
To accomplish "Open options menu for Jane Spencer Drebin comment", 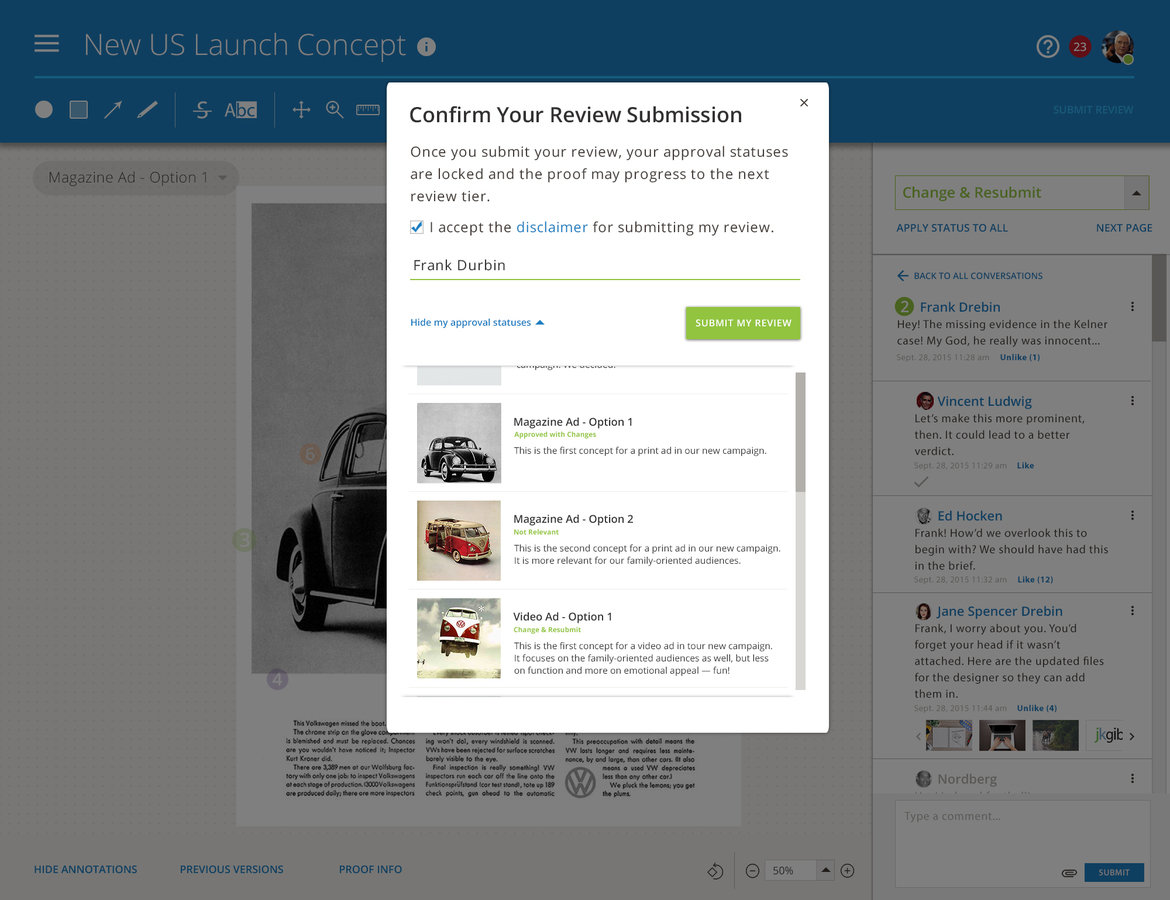I will 1132,610.
